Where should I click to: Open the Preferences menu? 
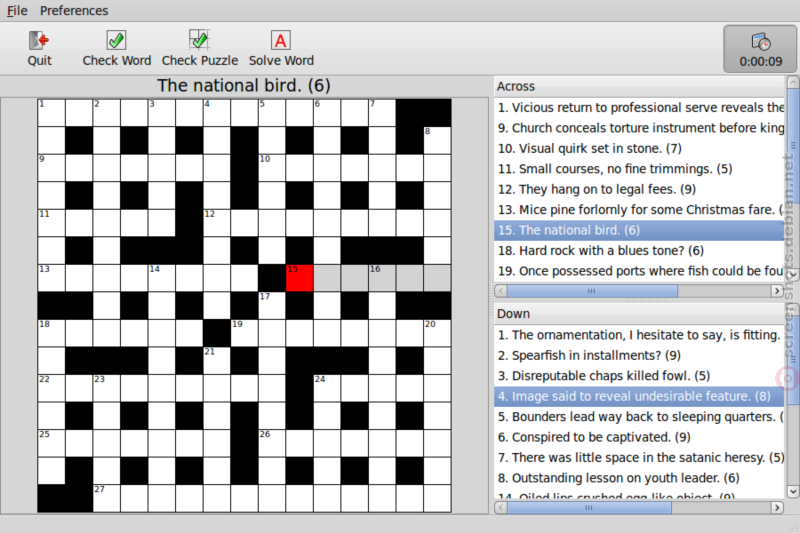point(74,11)
